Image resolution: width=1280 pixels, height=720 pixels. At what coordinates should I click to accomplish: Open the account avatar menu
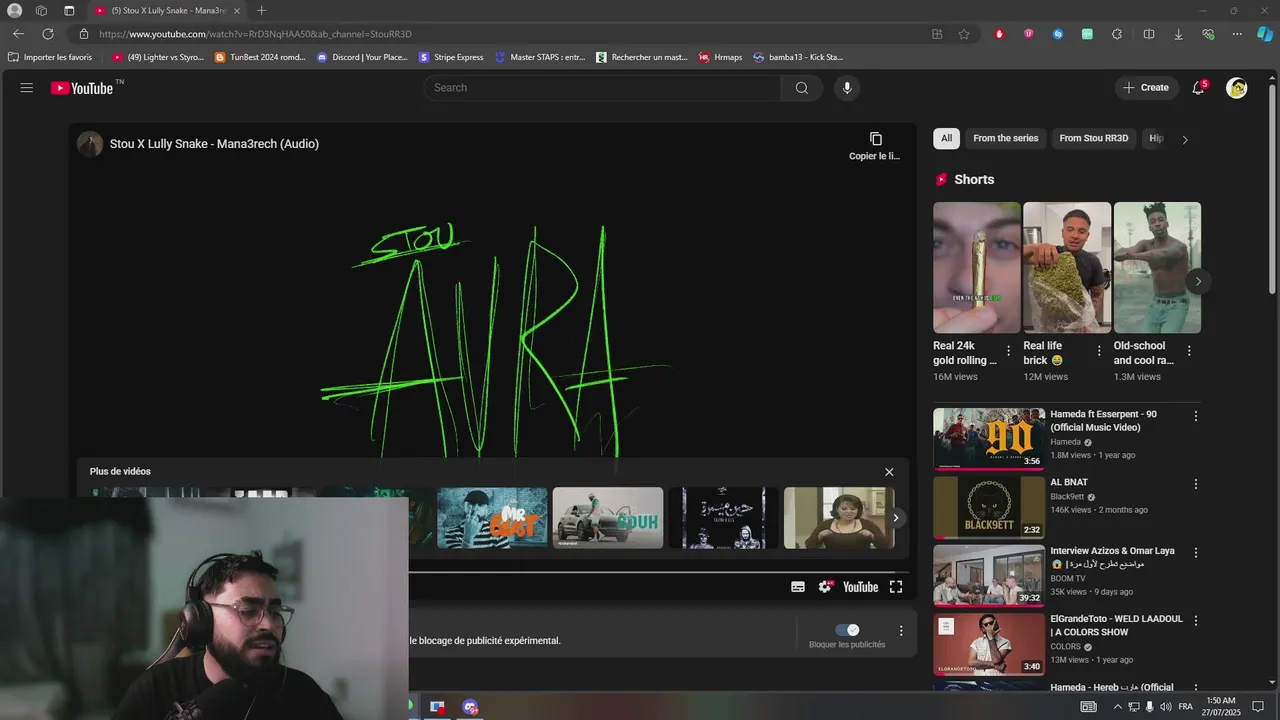pos(1237,88)
